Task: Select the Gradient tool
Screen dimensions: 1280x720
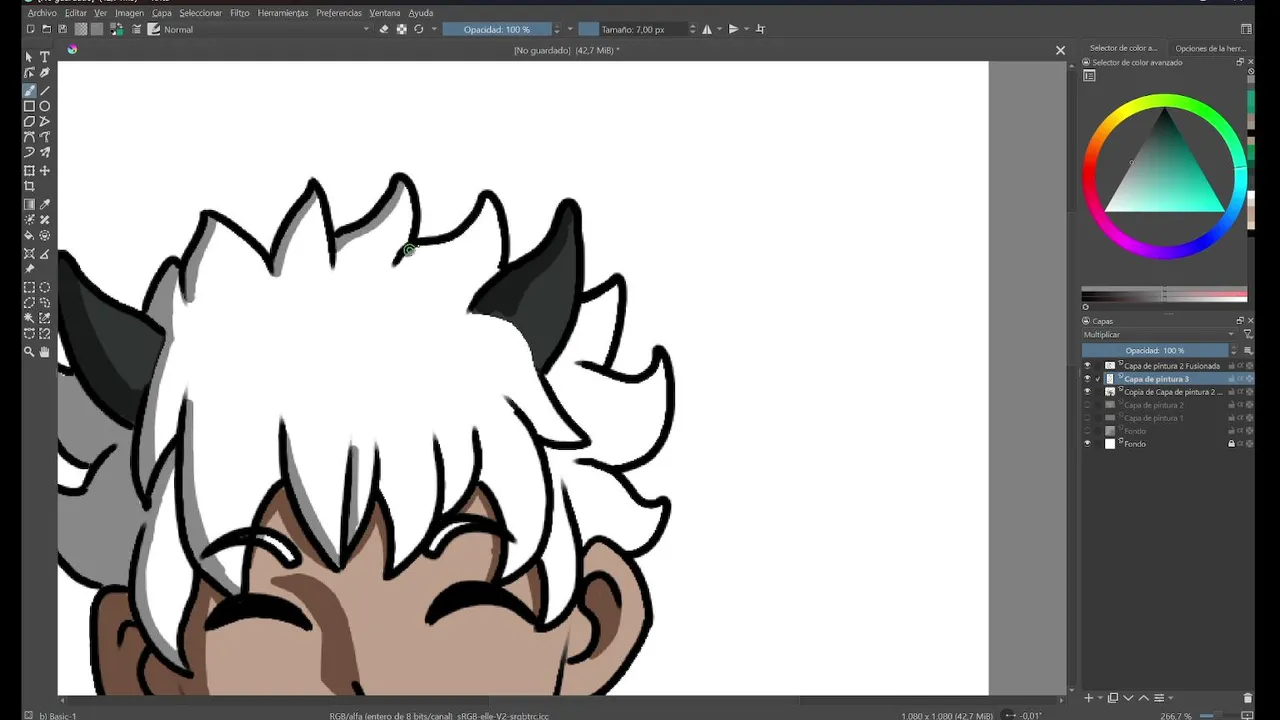Action: [x=29, y=204]
